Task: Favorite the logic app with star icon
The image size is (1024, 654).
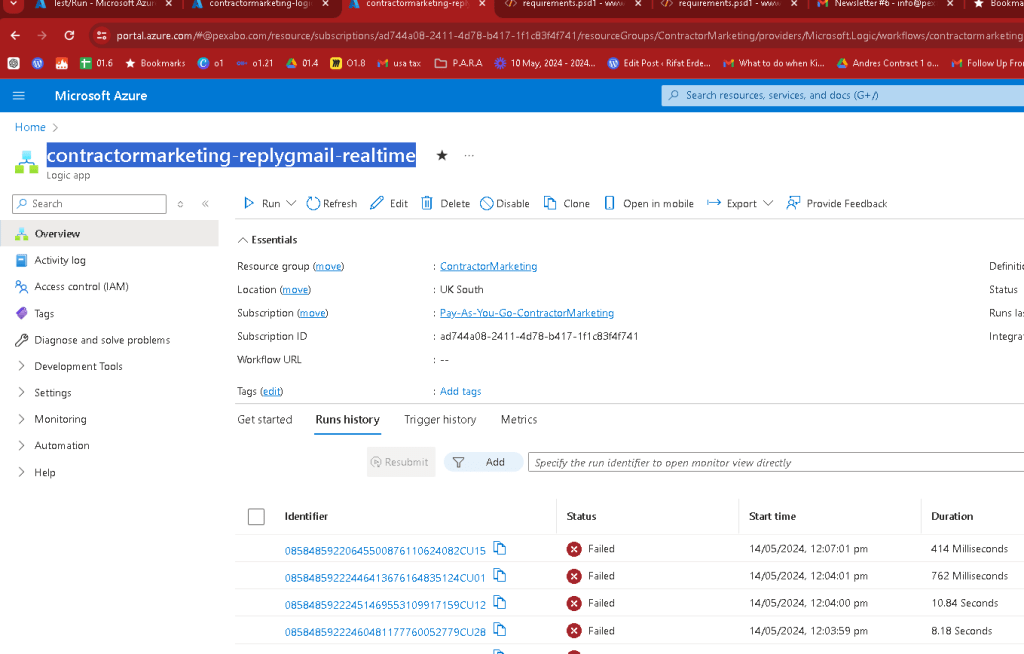Action: [442, 155]
